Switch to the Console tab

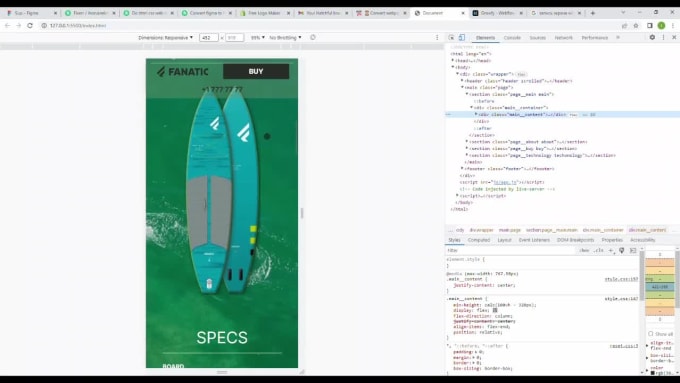tap(512, 38)
